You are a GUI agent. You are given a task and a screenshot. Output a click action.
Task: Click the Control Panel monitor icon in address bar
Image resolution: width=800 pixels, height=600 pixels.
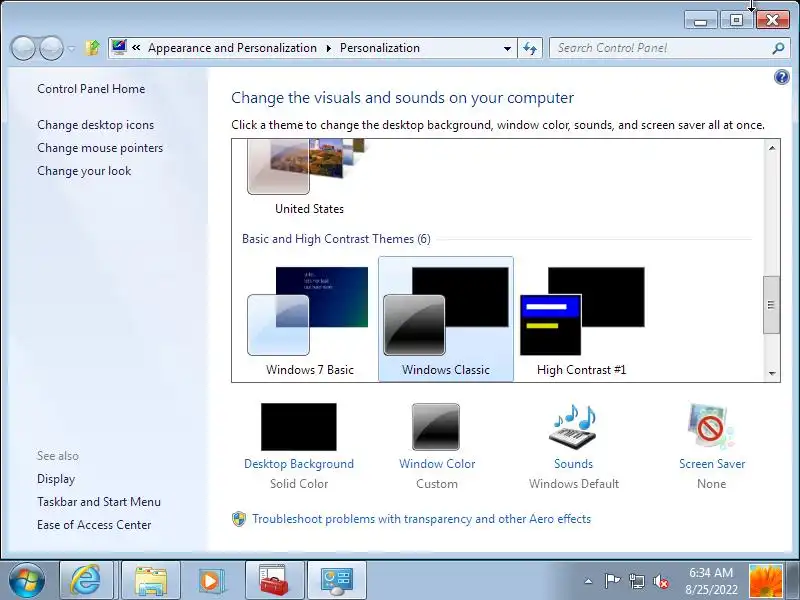coord(119,47)
